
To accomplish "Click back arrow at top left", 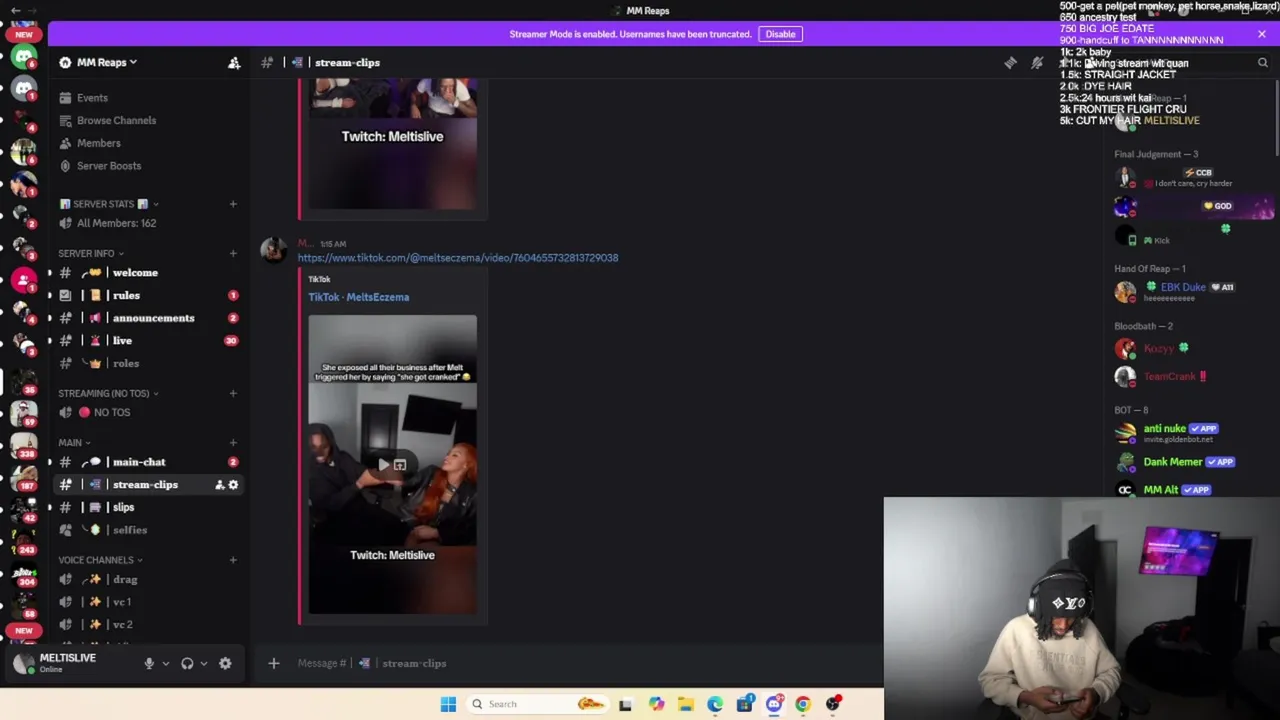I will pos(15,10).
